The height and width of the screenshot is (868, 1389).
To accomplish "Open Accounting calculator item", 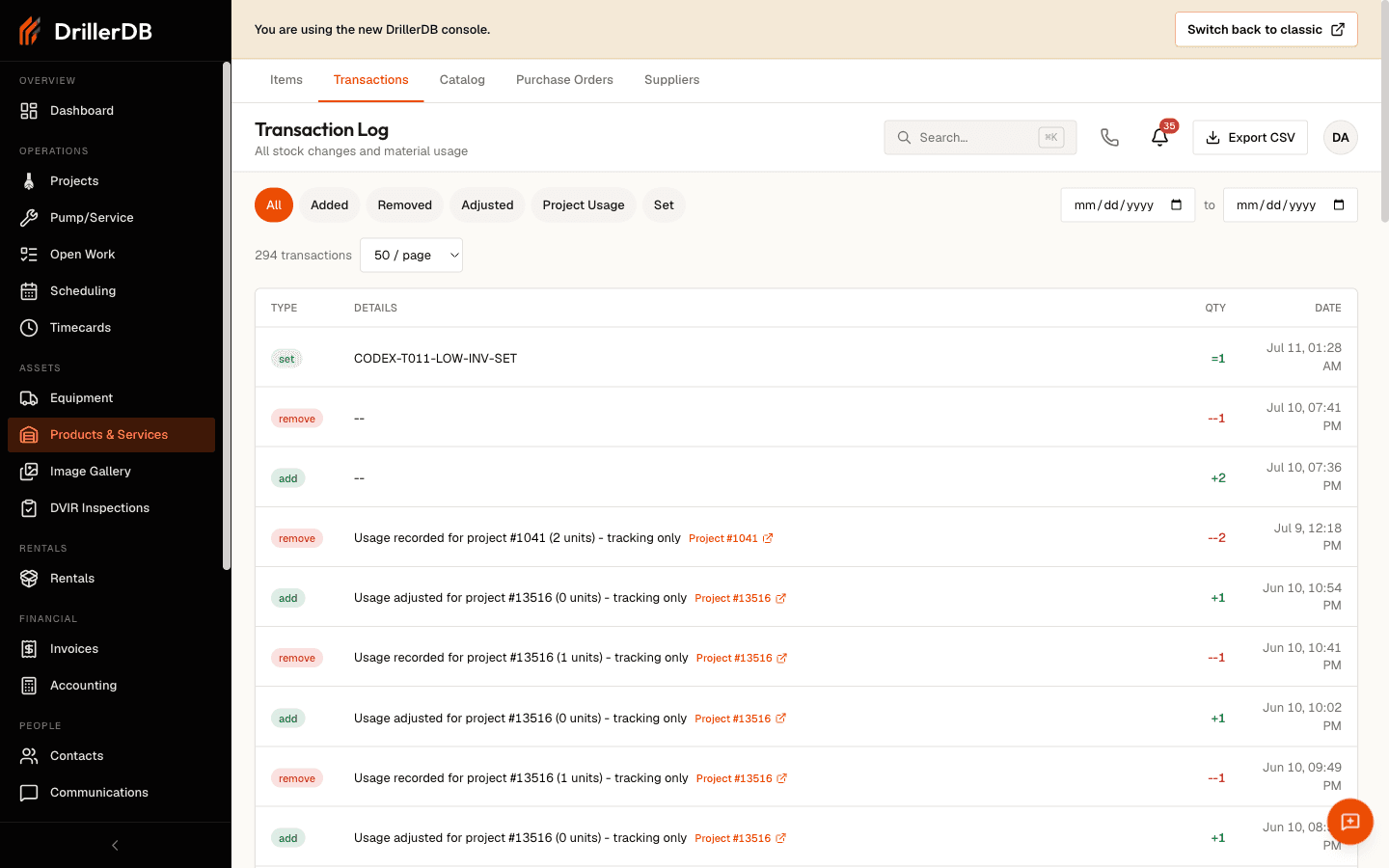I will coord(111,686).
